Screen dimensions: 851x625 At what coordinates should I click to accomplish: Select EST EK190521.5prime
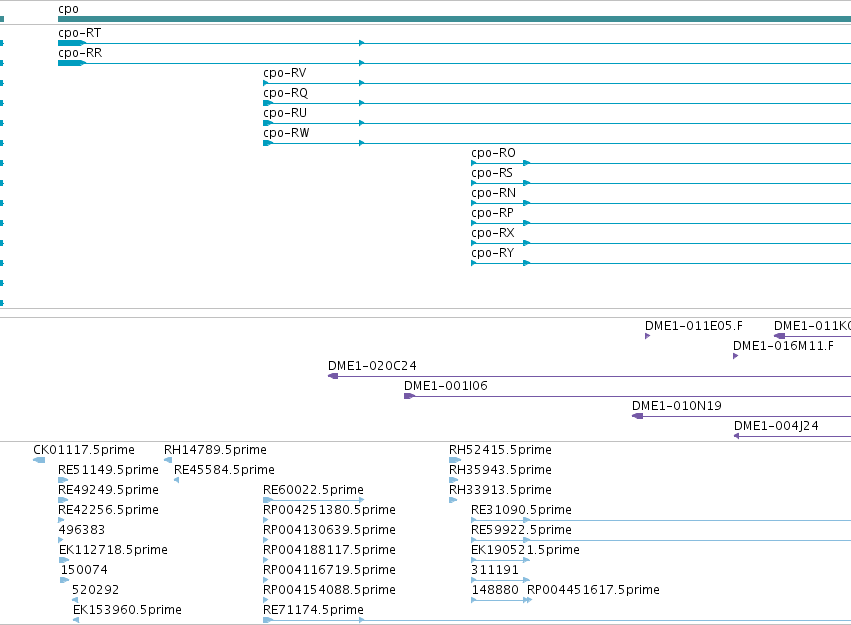point(525,550)
